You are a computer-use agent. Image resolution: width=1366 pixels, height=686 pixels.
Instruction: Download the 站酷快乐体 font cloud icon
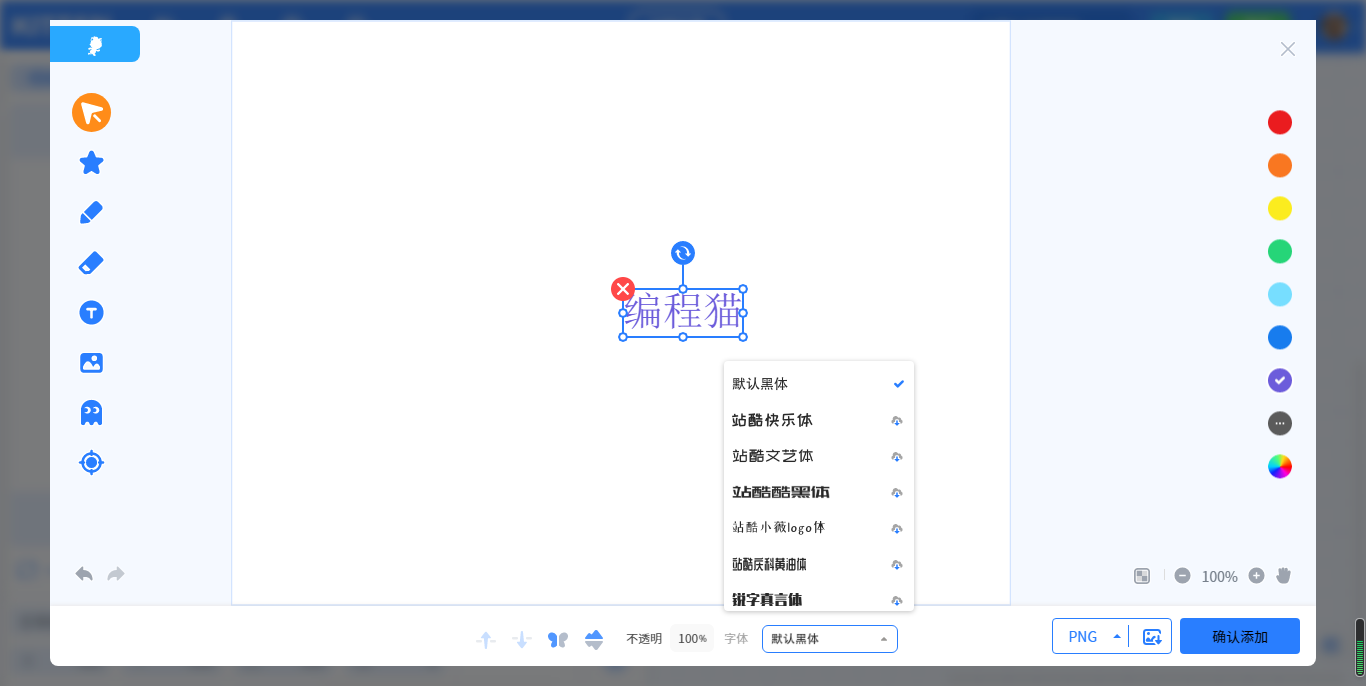[x=897, y=421]
